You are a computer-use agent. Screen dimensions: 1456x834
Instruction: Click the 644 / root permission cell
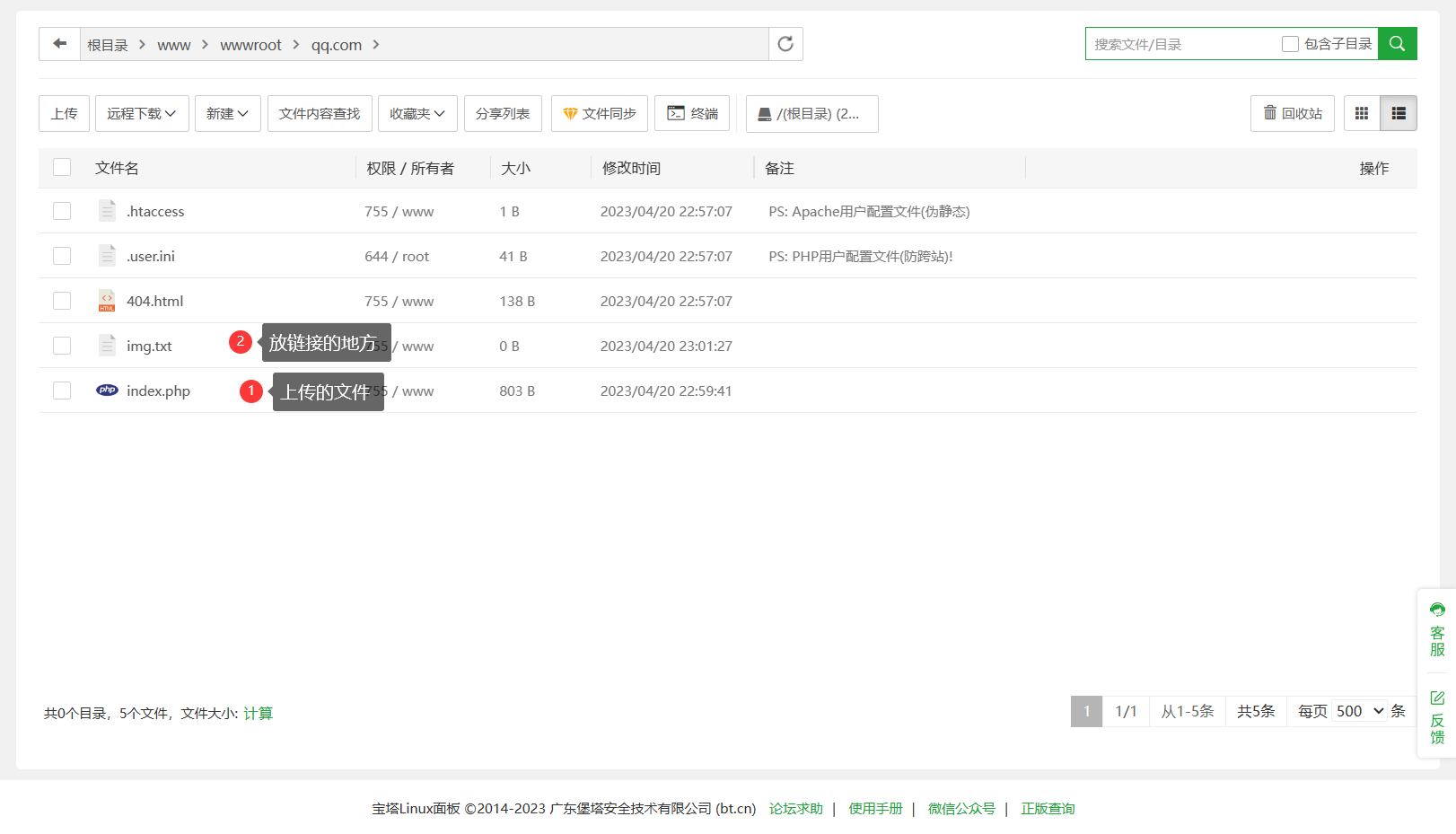click(397, 257)
